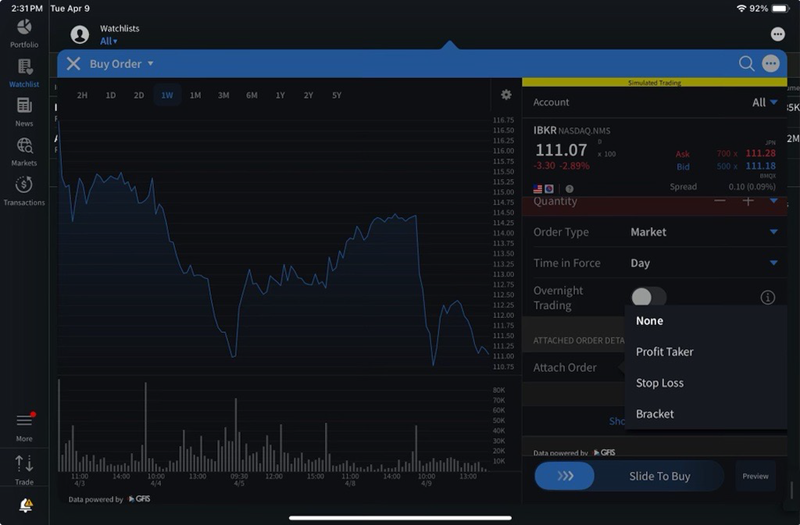Open chart settings gear
Screen dimensions: 800x525
point(506,95)
